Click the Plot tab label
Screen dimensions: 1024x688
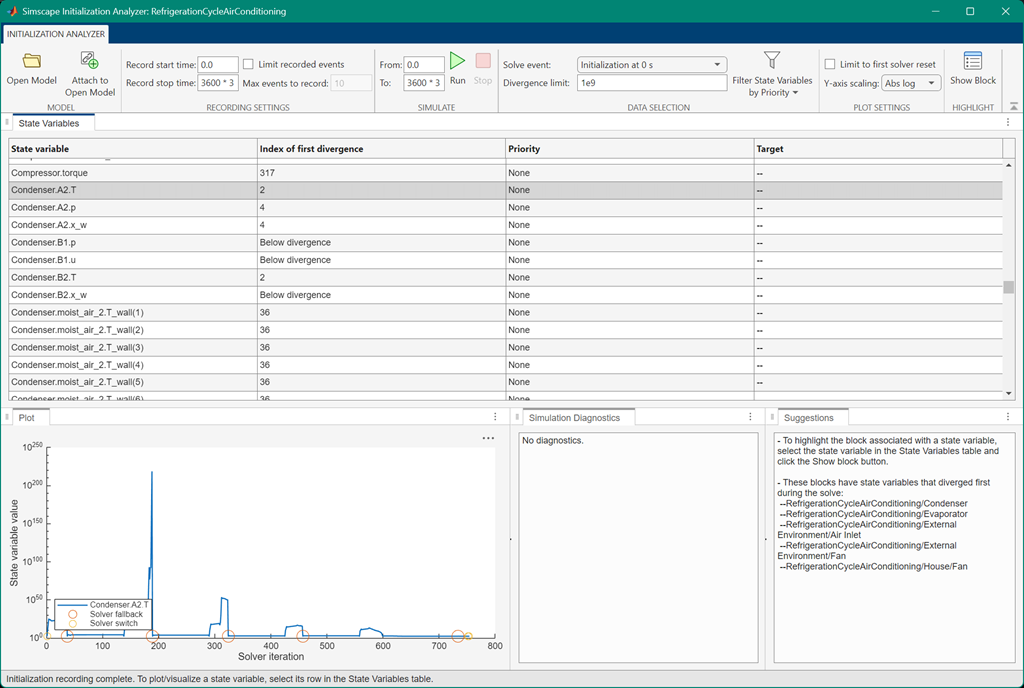pos(26,417)
